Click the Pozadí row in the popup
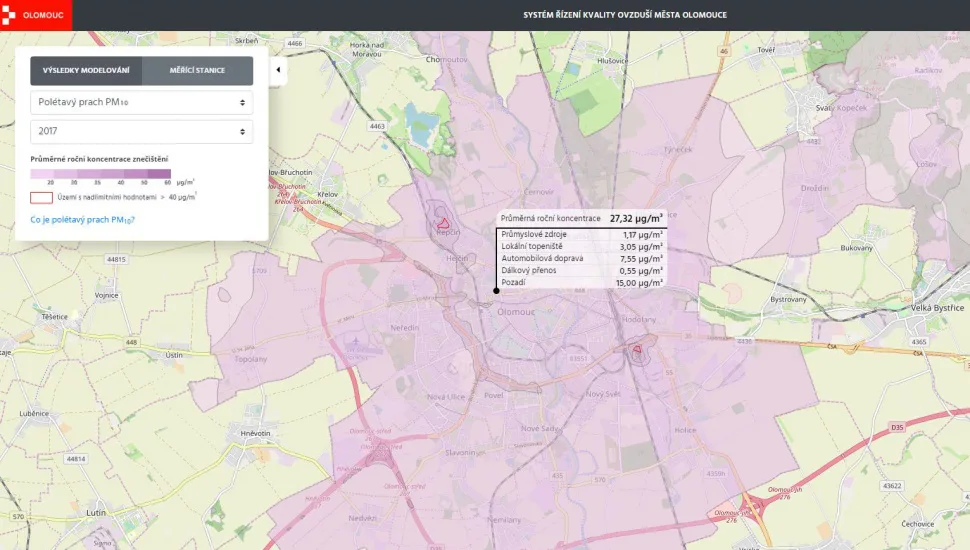The height and width of the screenshot is (550, 970). [582, 283]
